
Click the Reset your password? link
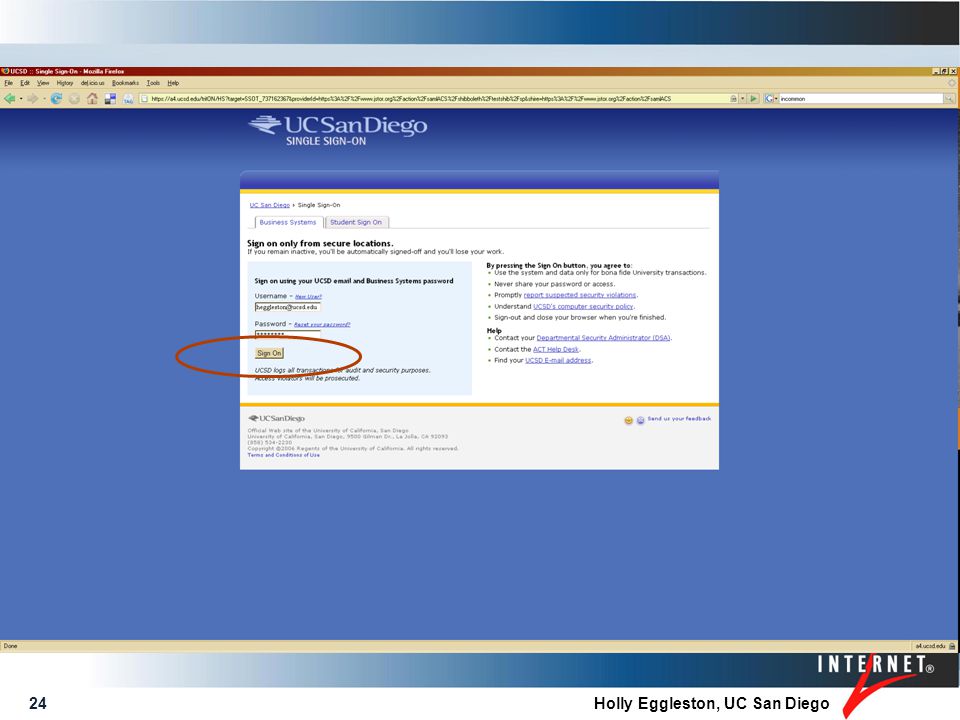(x=322, y=324)
